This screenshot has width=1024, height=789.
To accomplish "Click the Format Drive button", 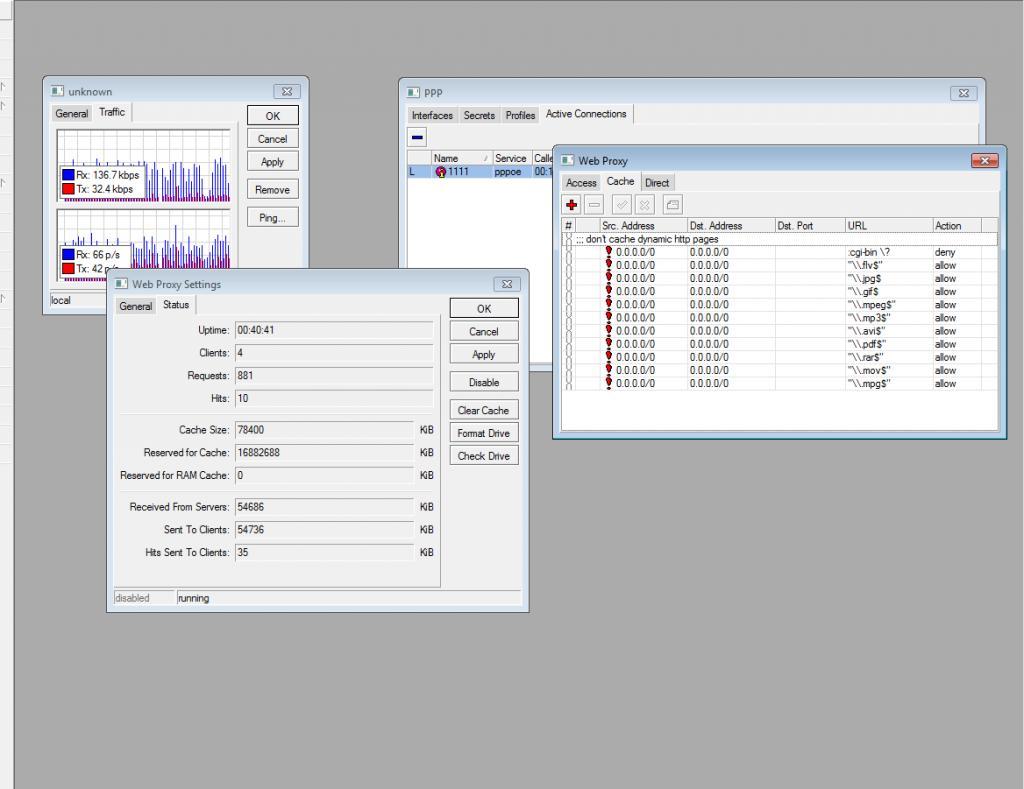I will click(484, 433).
